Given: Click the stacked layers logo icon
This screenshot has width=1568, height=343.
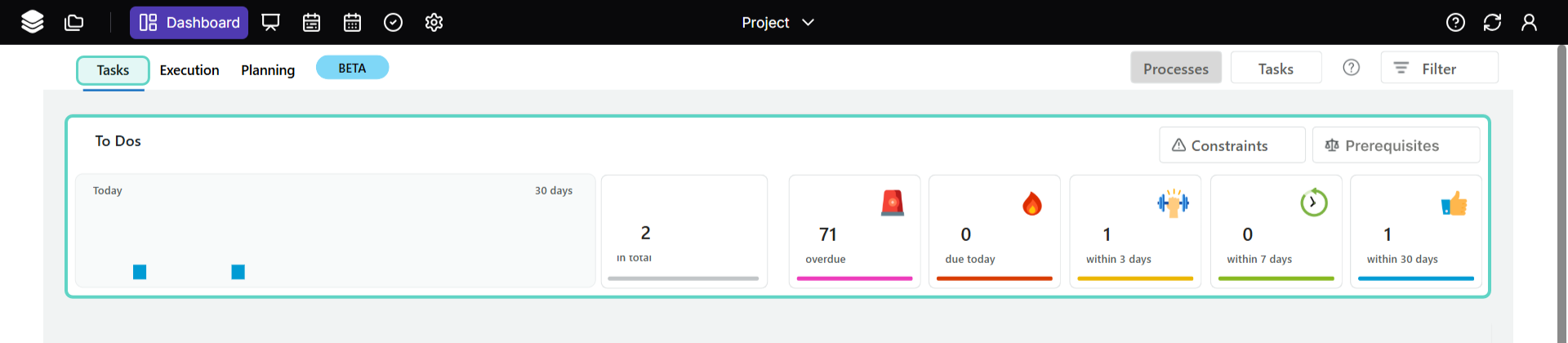Looking at the screenshot, I should 33,22.
